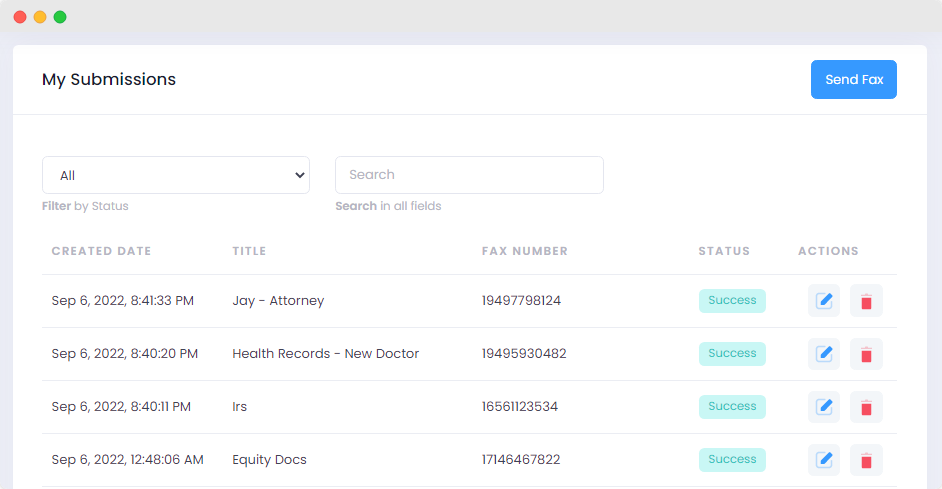Edit the Equity Docs submission

click(x=824, y=460)
